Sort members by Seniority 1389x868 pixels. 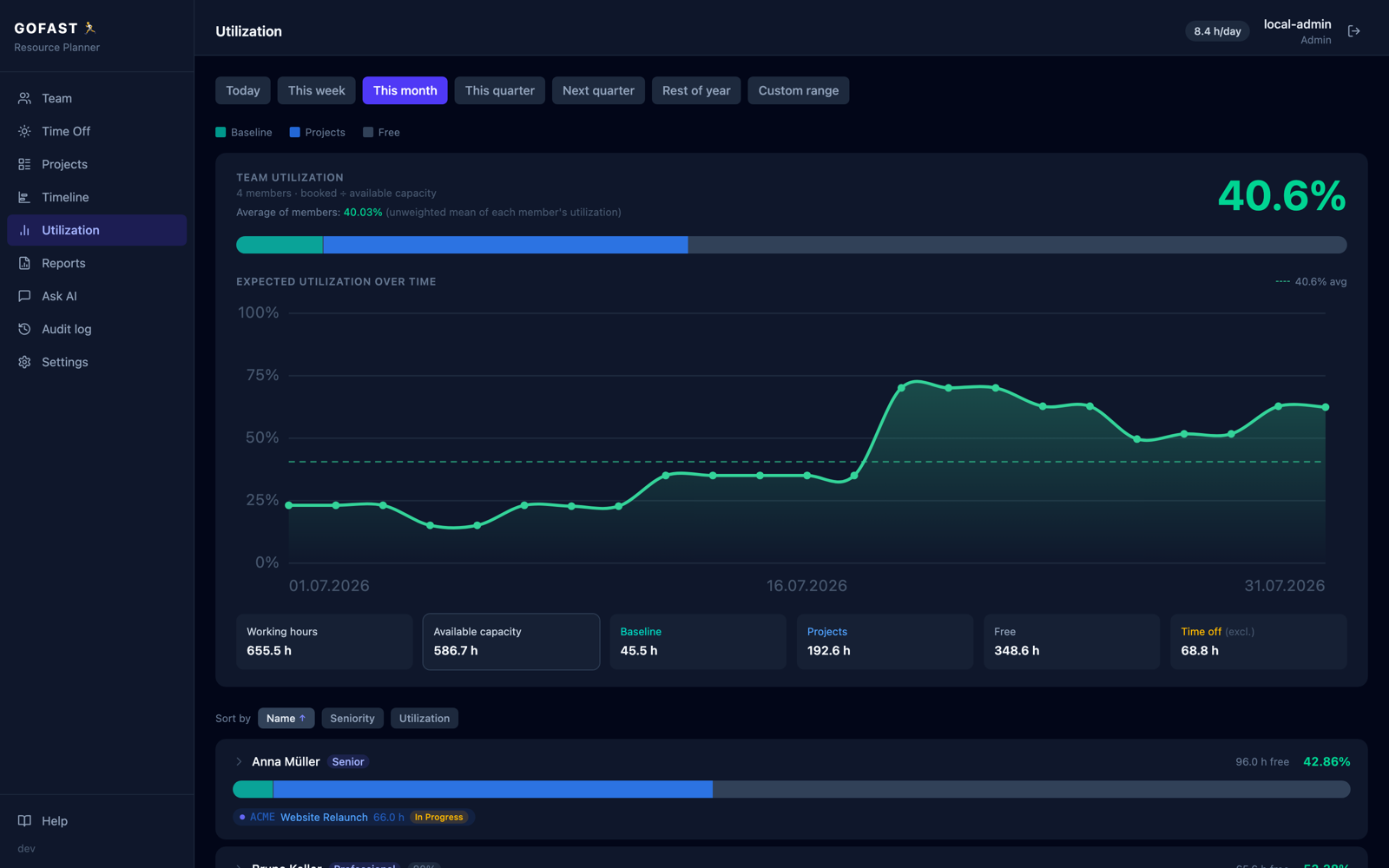352,718
